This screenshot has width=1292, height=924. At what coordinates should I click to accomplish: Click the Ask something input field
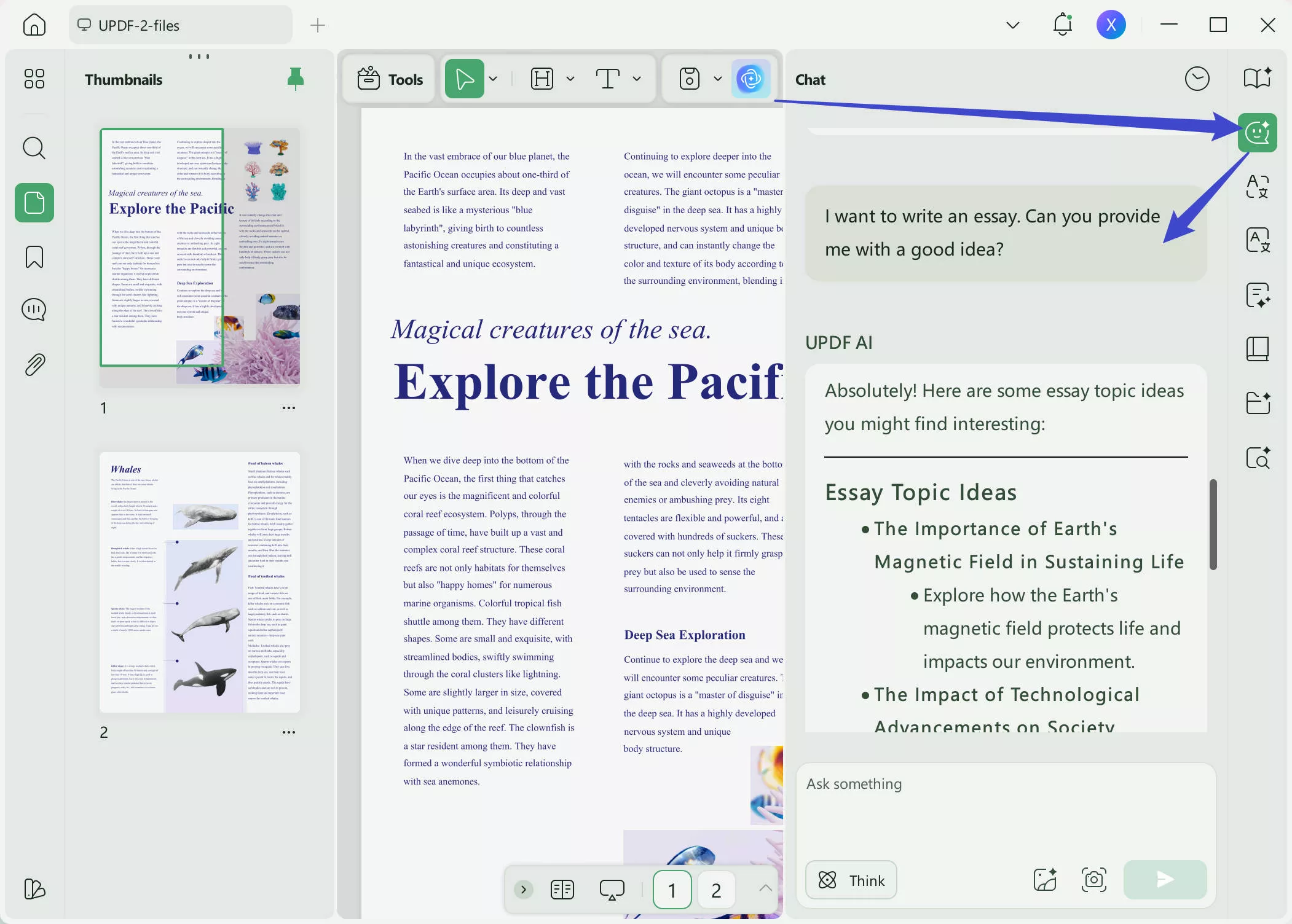[x=1005, y=805]
